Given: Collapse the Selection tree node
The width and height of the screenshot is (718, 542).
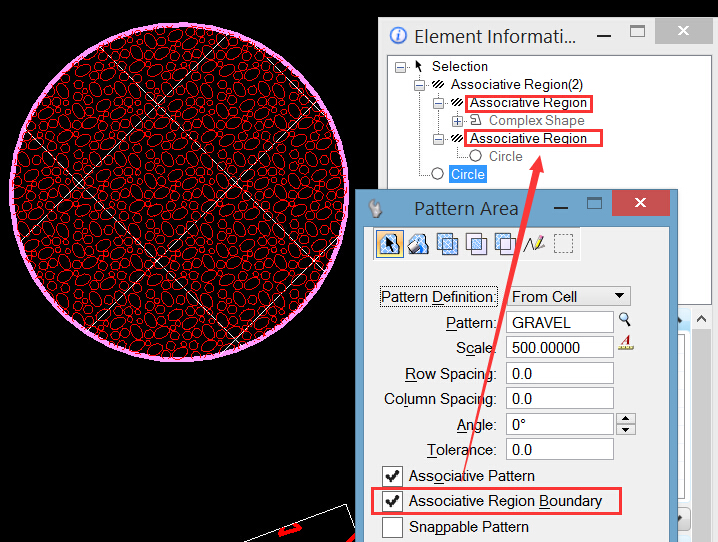Looking at the screenshot, I should pos(400,67).
